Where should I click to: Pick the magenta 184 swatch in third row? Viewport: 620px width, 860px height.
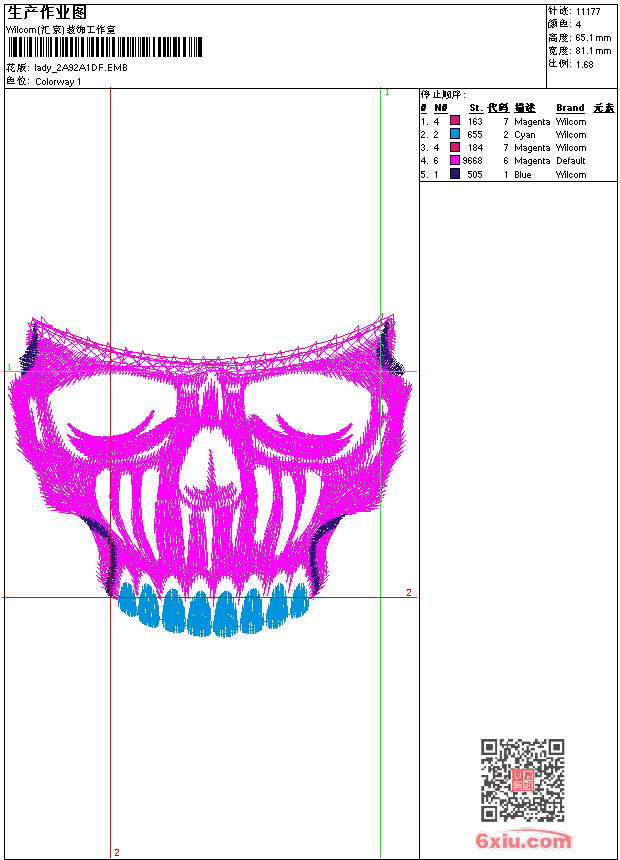(455, 148)
